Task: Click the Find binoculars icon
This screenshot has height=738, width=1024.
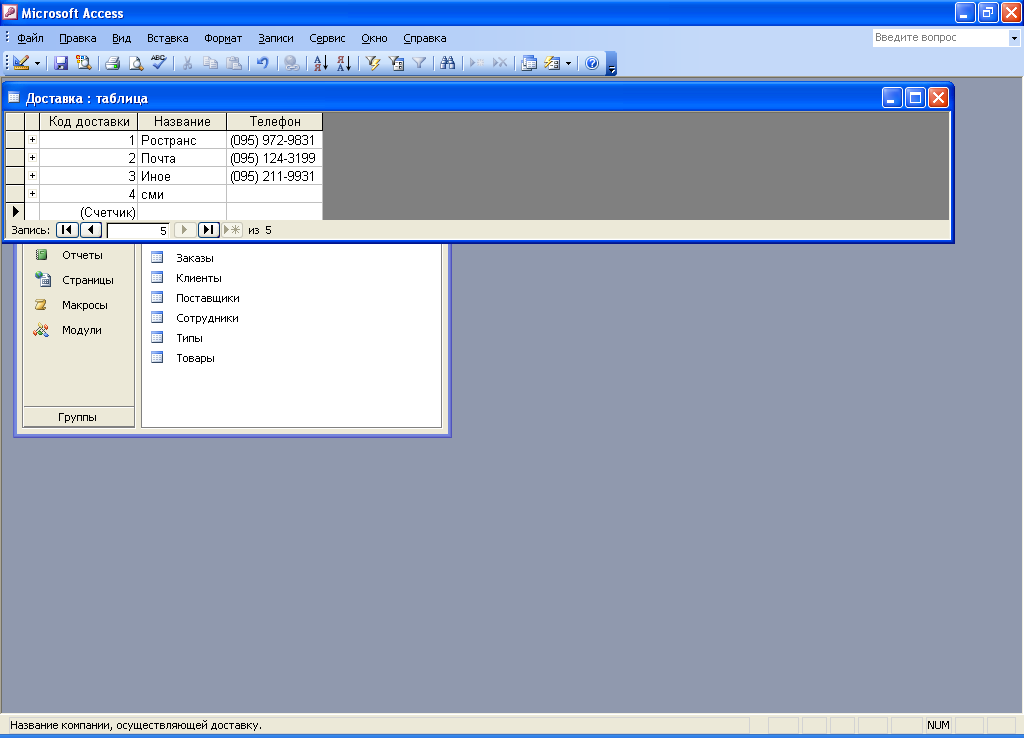Action: coord(447,63)
